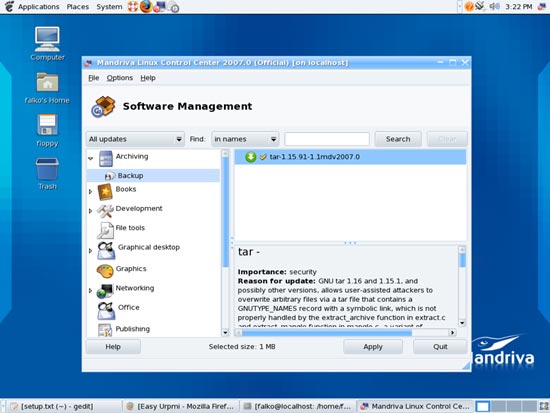
Task: Select the Graphics palette icon
Action: [x=105, y=271]
